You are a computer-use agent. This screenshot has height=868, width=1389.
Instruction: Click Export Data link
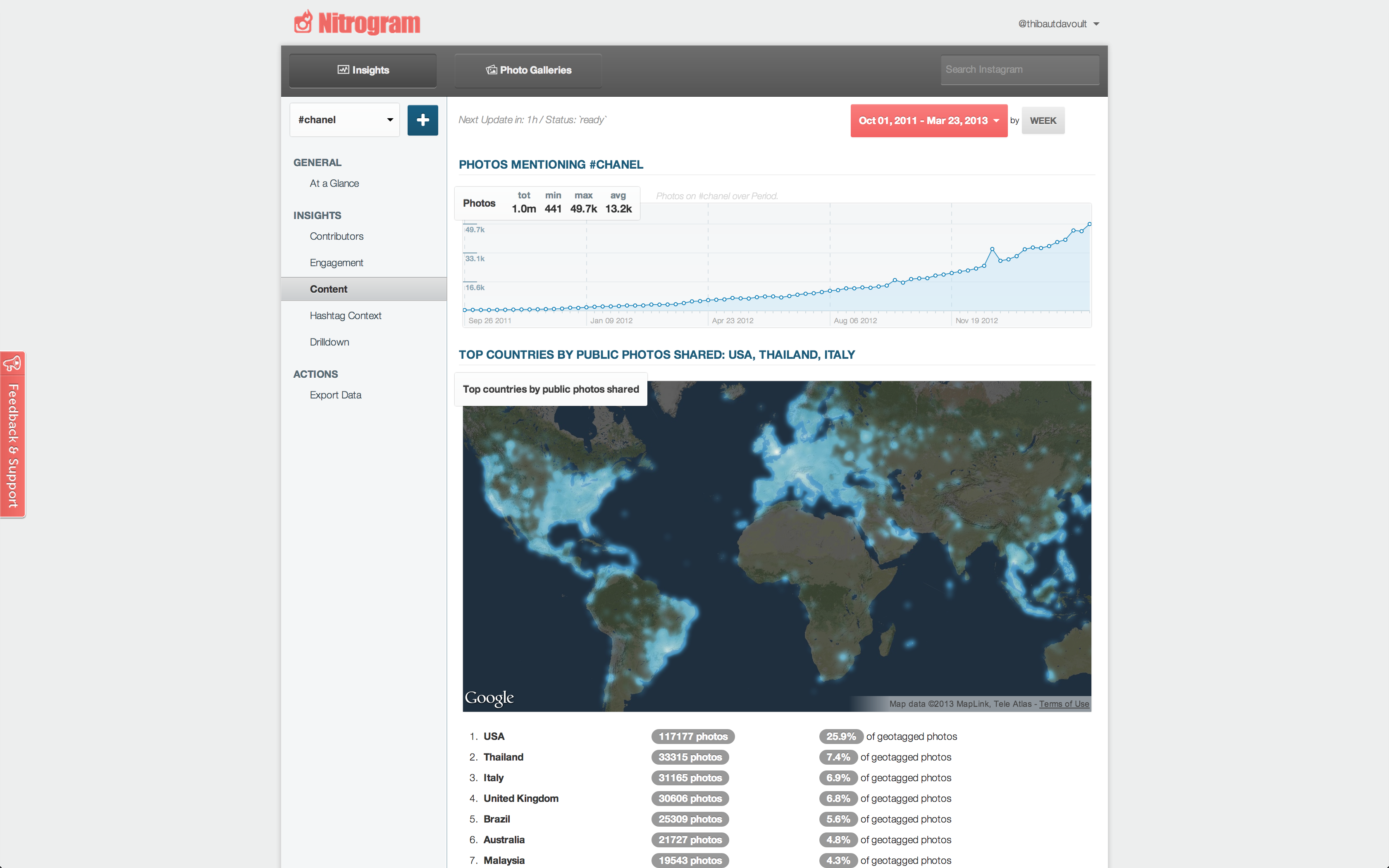point(335,394)
